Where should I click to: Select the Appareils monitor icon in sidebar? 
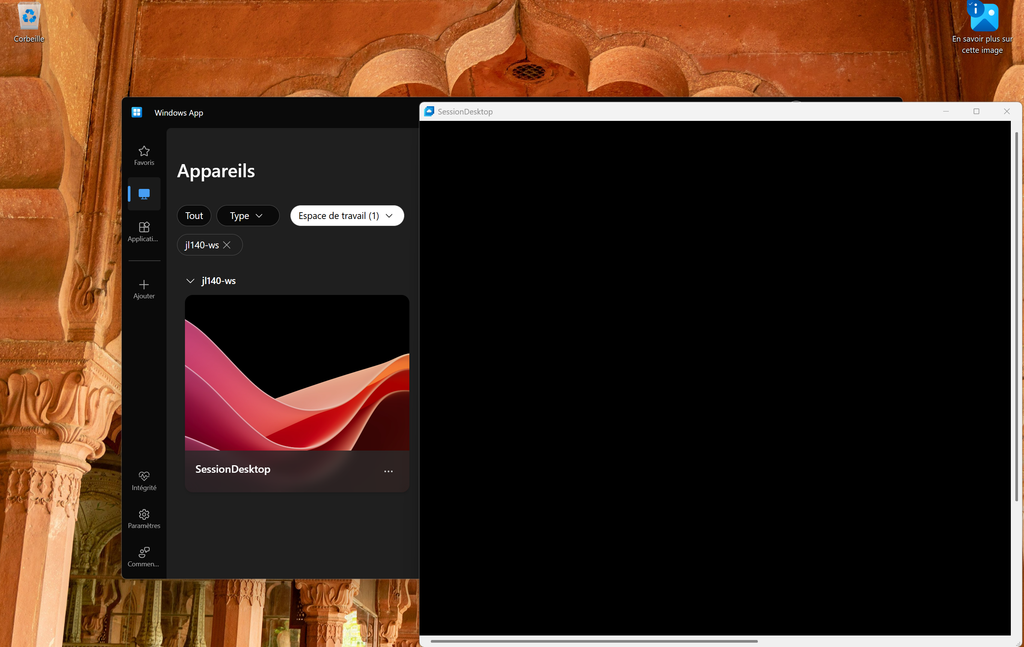coord(144,194)
